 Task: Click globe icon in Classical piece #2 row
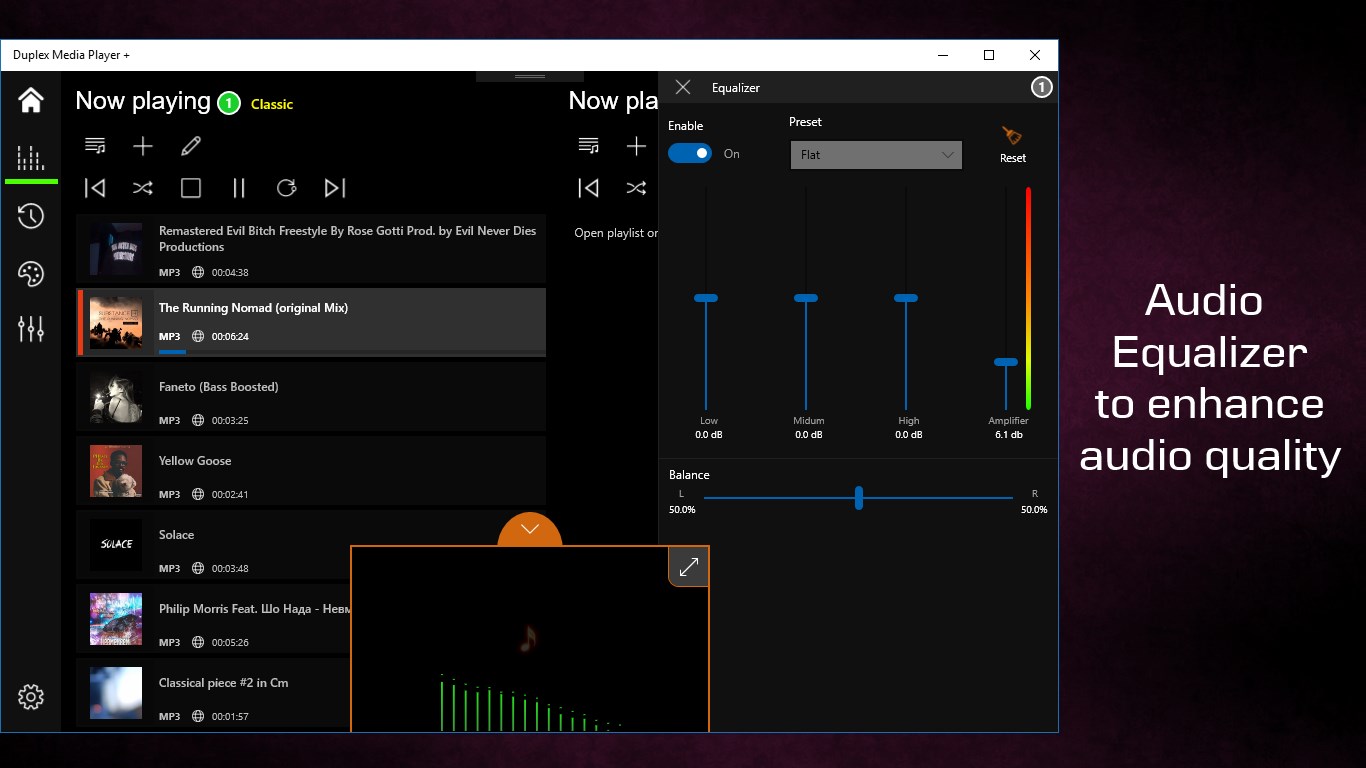coord(198,716)
